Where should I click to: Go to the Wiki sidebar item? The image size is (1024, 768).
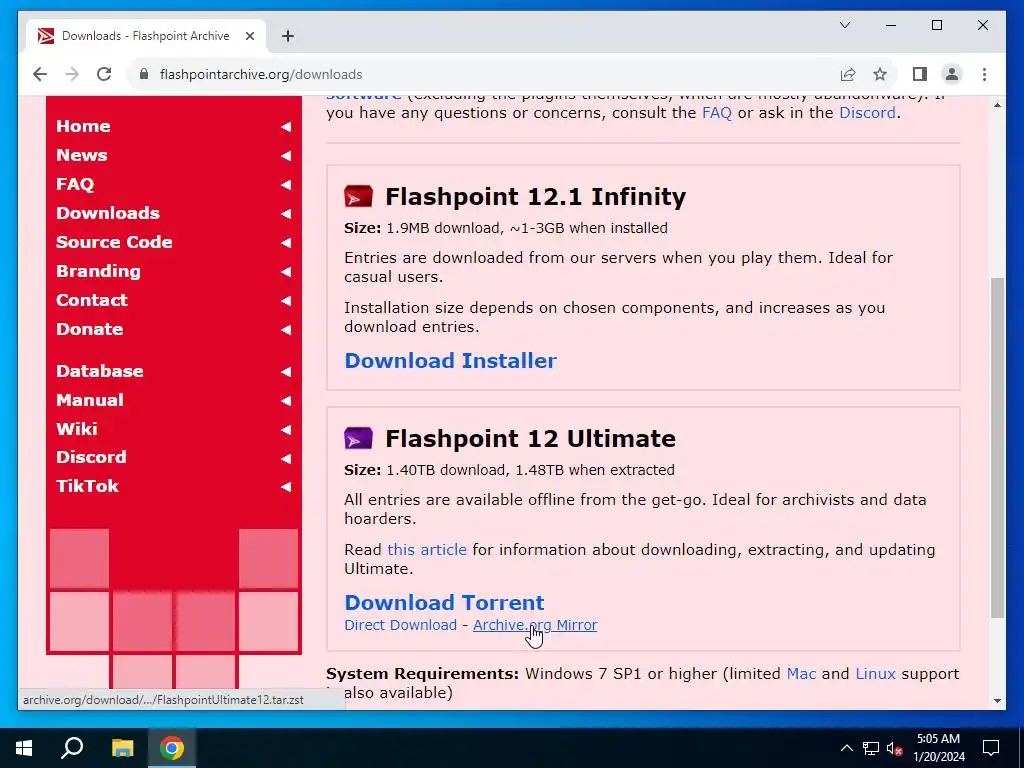click(x=77, y=429)
